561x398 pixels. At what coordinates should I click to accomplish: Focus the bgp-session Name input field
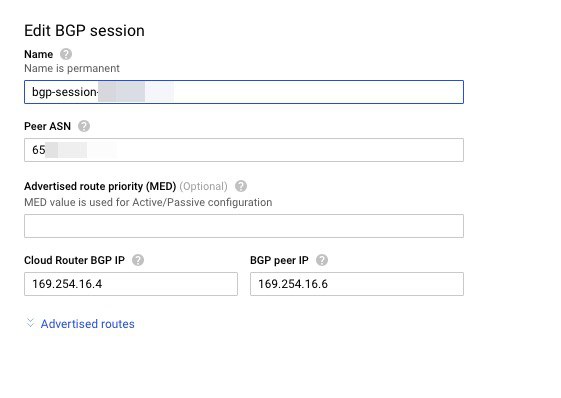(244, 92)
